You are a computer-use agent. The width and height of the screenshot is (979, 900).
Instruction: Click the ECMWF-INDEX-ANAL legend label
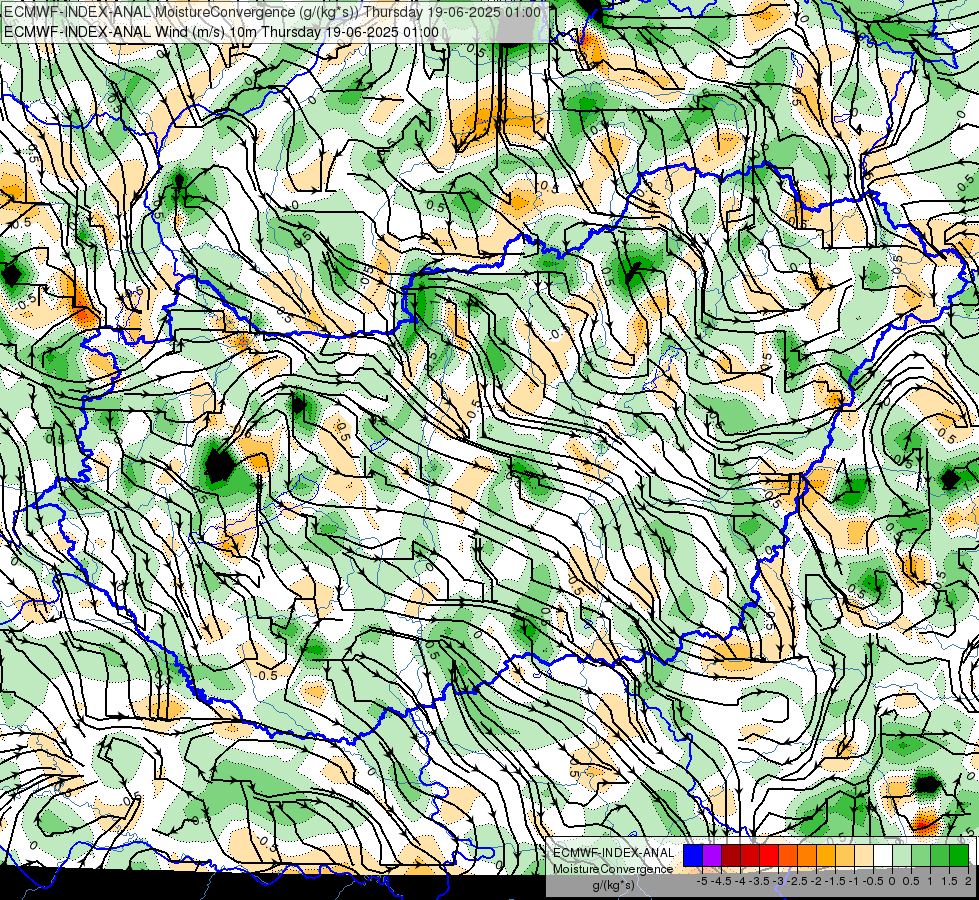(613, 853)
